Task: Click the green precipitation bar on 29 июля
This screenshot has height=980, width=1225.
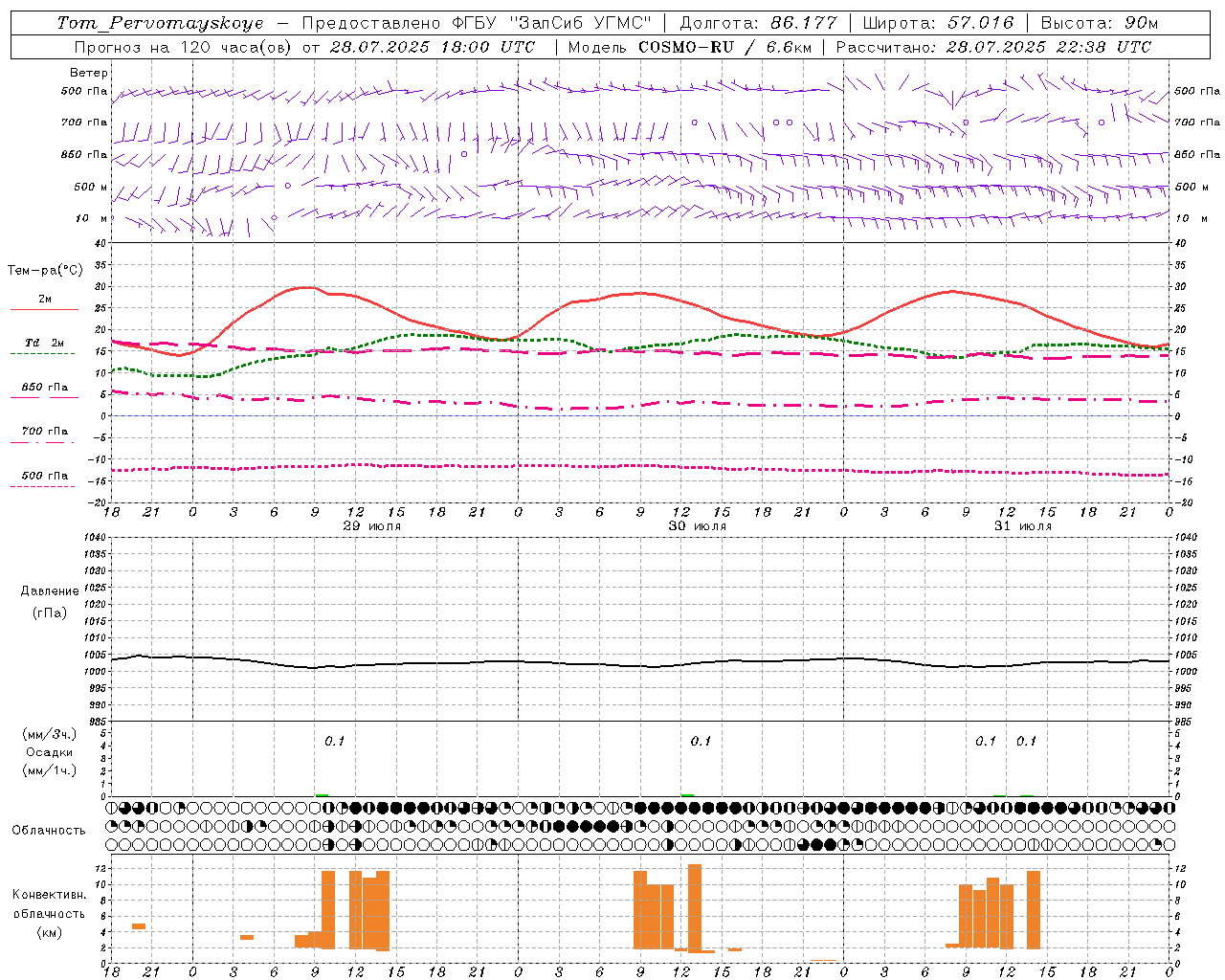Action: click(322, 794)
